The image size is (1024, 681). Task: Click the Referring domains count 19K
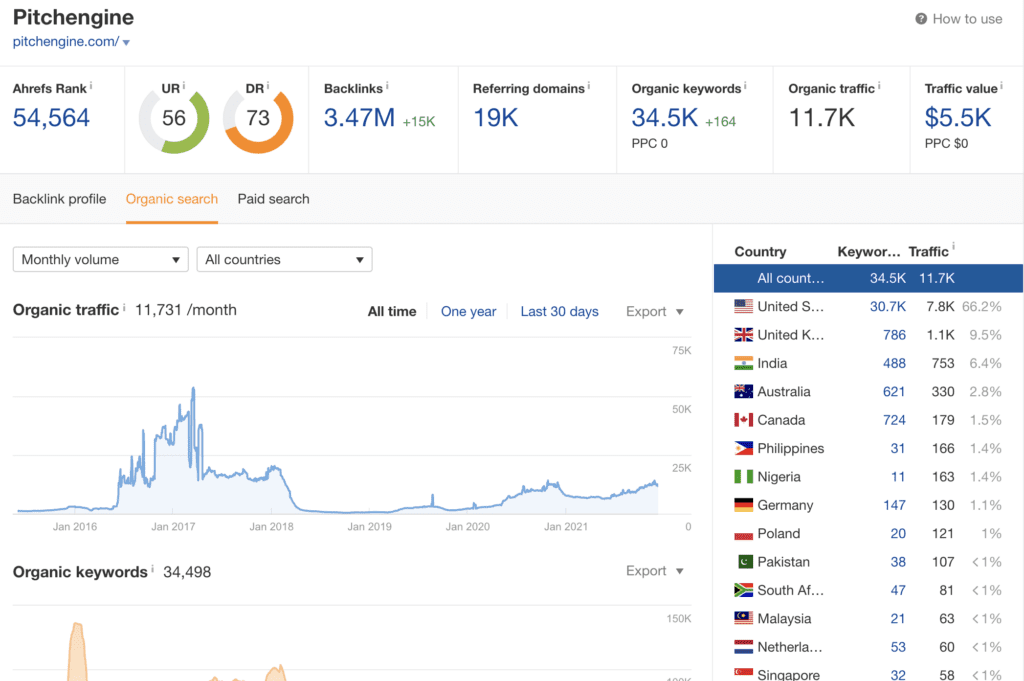(x=496, y=118)
